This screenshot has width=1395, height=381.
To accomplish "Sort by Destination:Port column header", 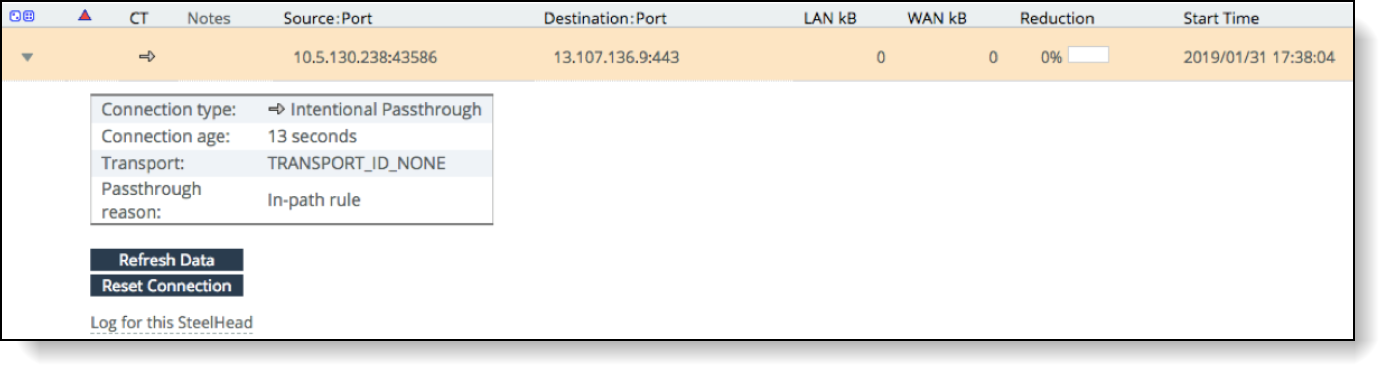I will click(605, 18).
